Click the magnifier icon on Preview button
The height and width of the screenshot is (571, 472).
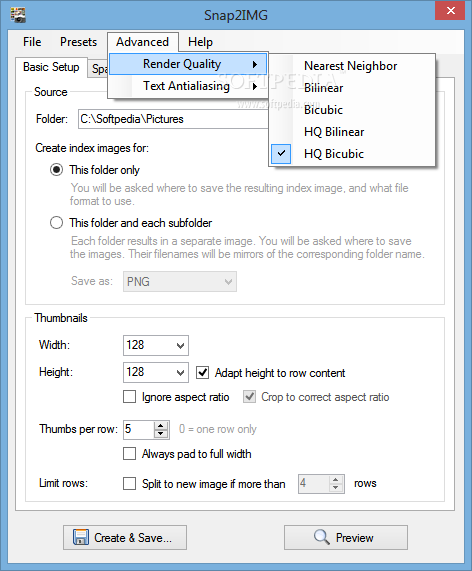[x=322, y=537]
